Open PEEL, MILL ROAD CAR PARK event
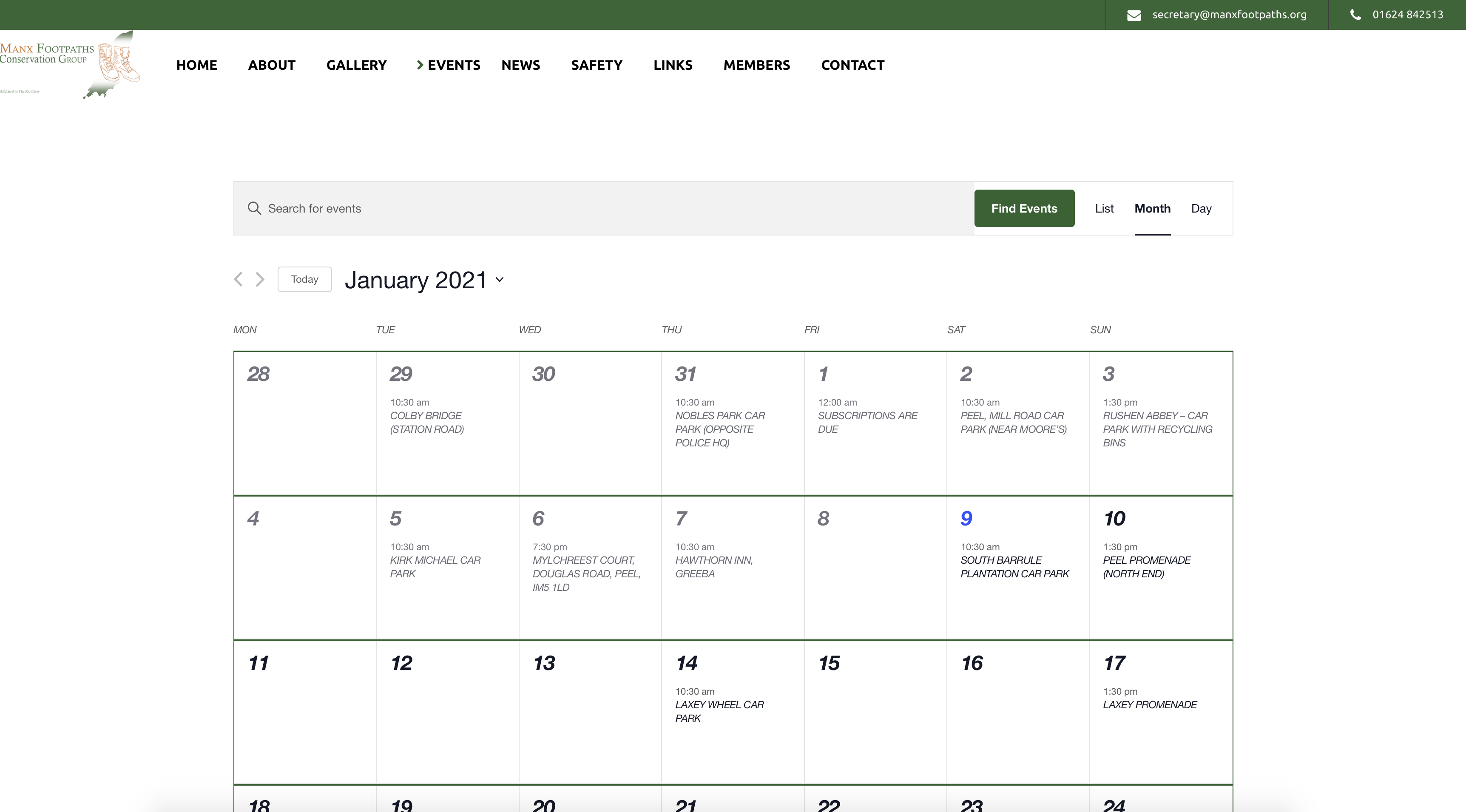This screenshot has height=812, width=1466. click(x=1014, y=422)
